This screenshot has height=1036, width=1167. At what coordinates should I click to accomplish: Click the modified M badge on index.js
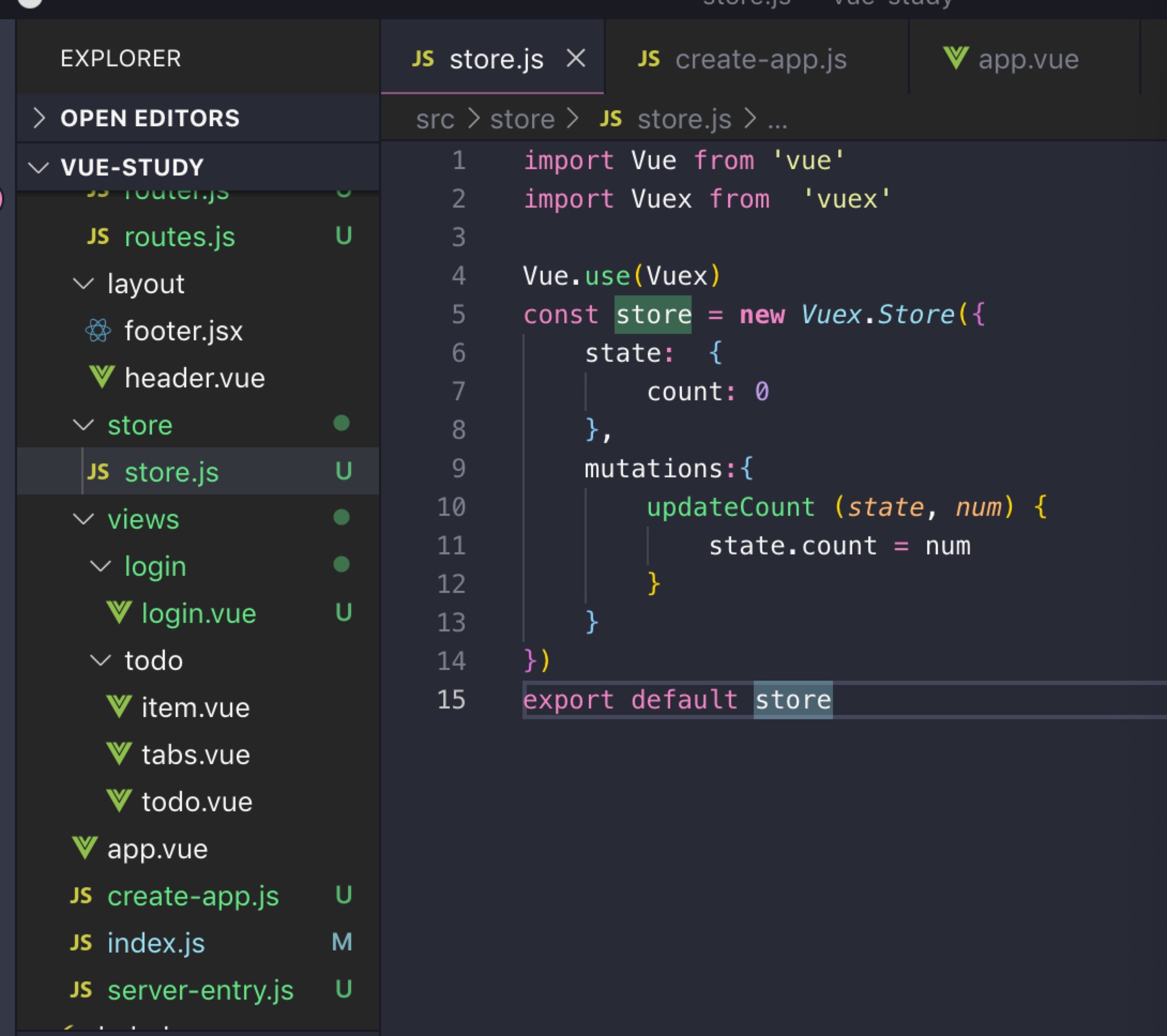pyautogui.click(x=342, y=943)
